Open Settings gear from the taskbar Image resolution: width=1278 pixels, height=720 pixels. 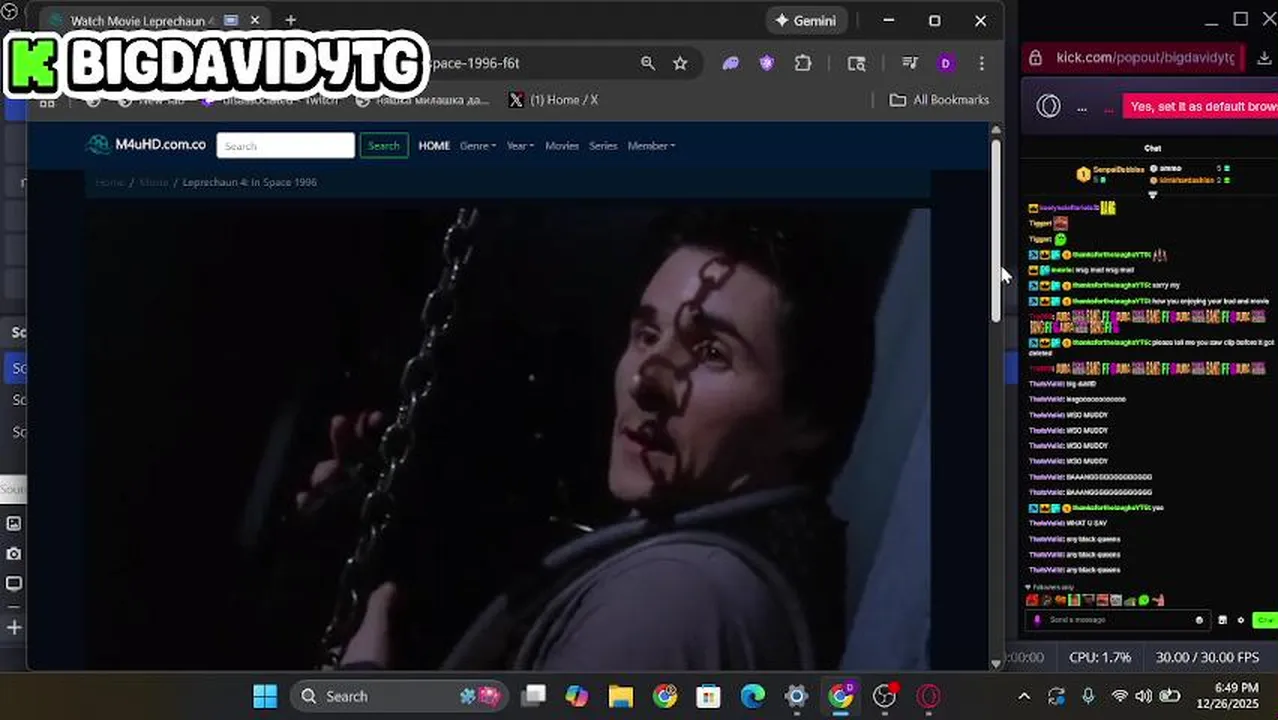796,696
